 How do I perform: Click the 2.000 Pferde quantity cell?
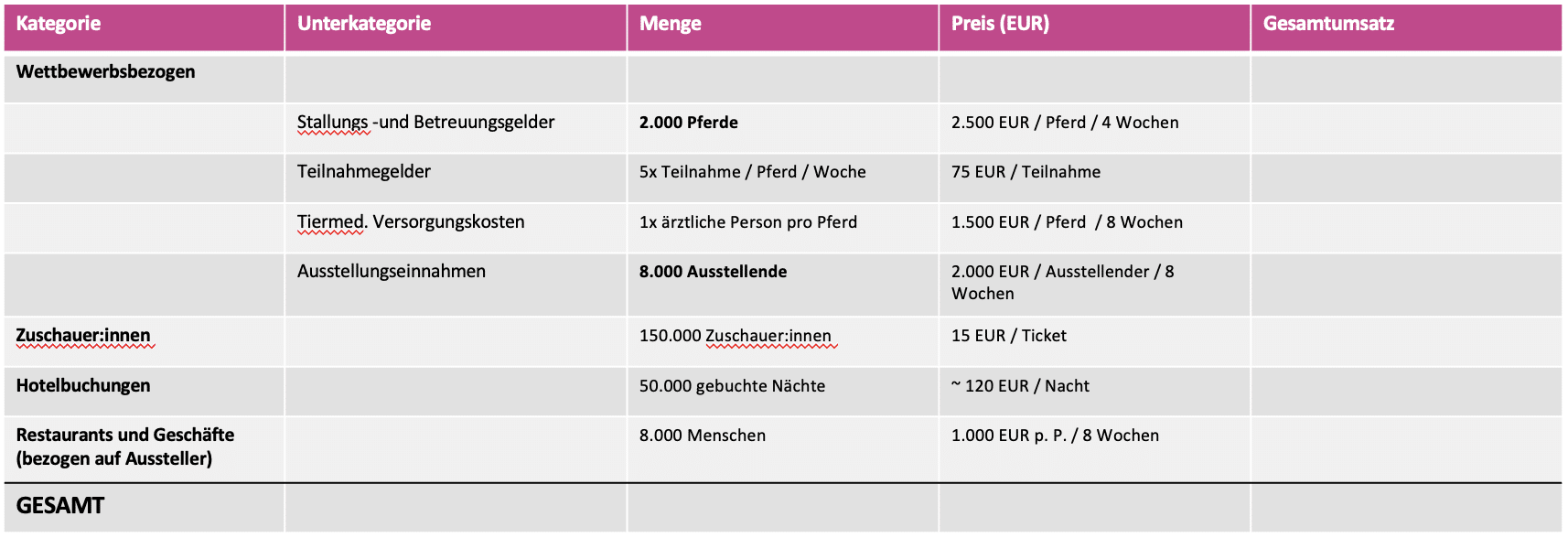coord(783,128)
